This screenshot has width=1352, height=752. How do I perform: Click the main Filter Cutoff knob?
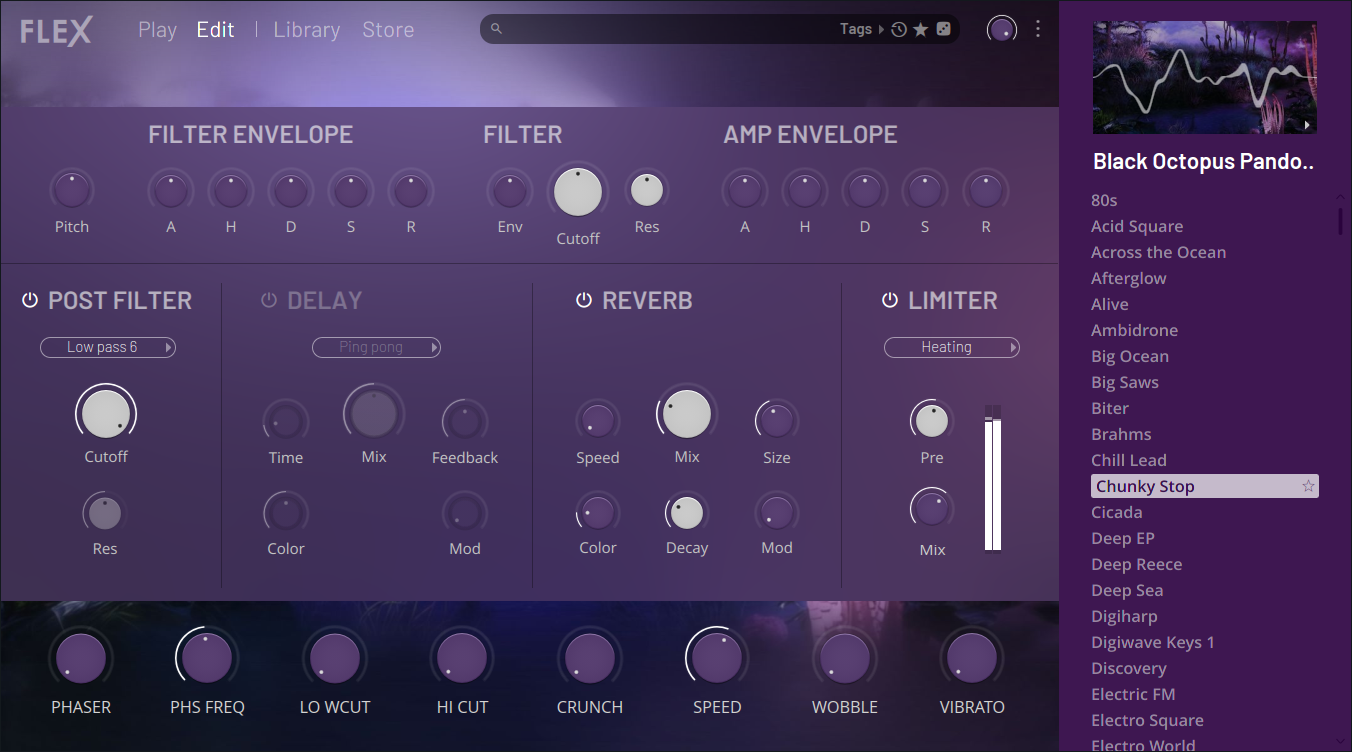(x=578, y=192)
